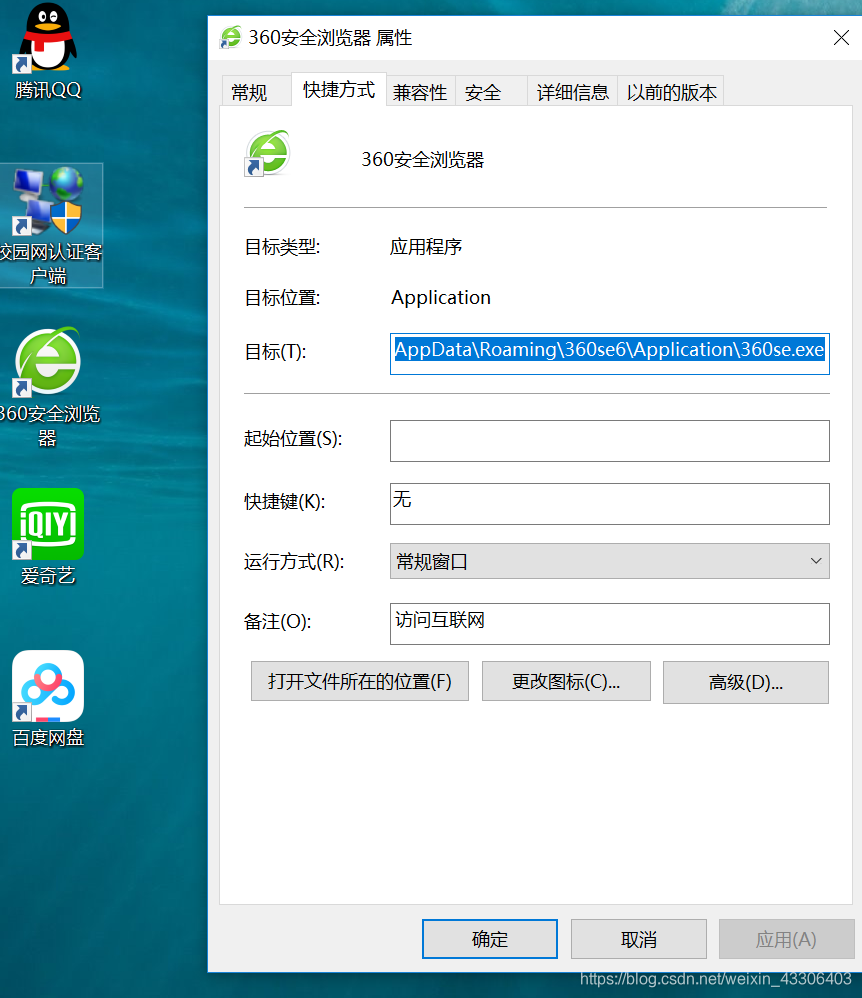The width and height of the screenshot is (862, 998).
Task: Click the 快捷键(K) field showing 无
Action: click(609, 503)
